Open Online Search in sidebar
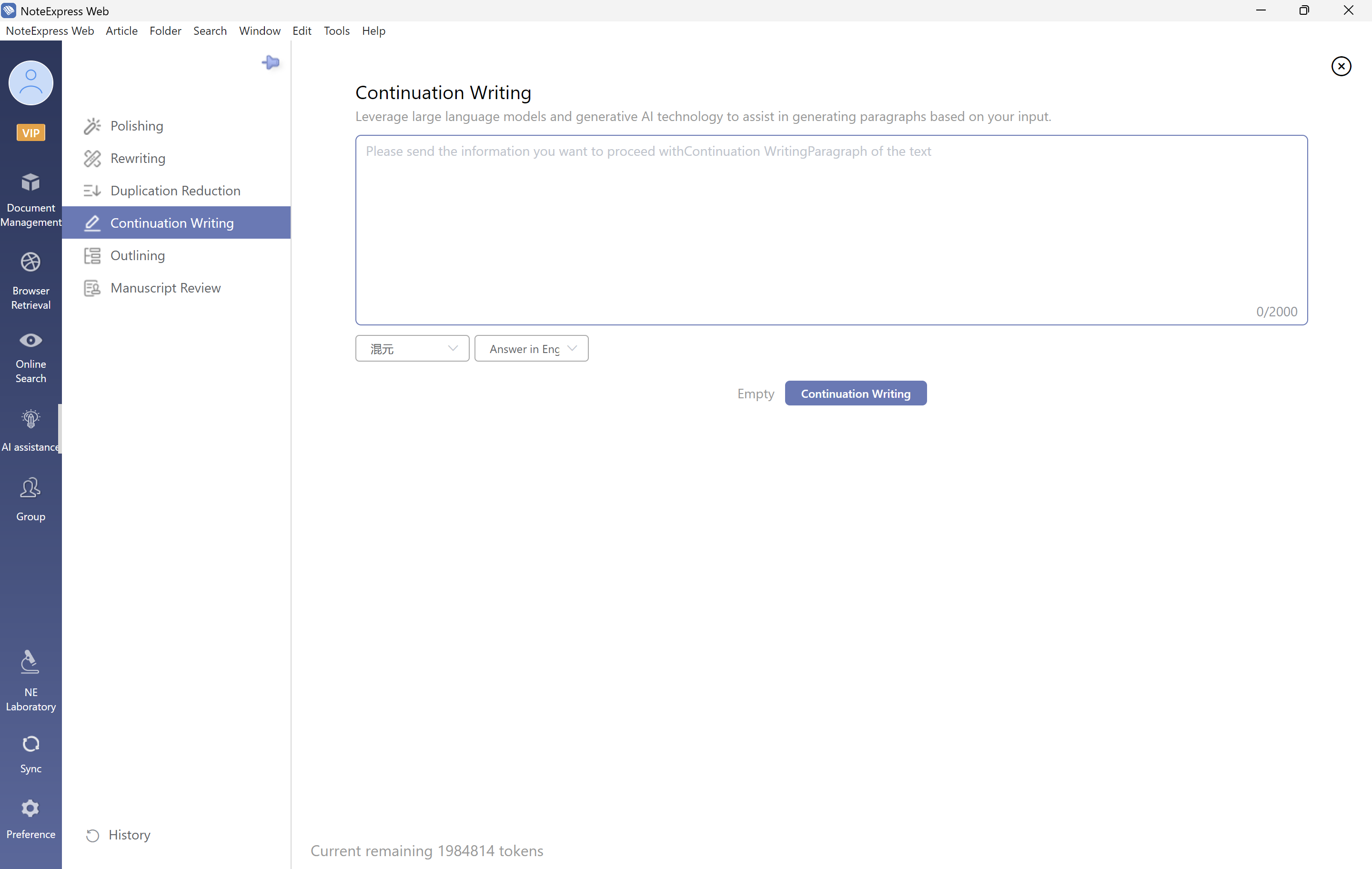The width and height of the screenshot is (1372, 869). [31, 358]
